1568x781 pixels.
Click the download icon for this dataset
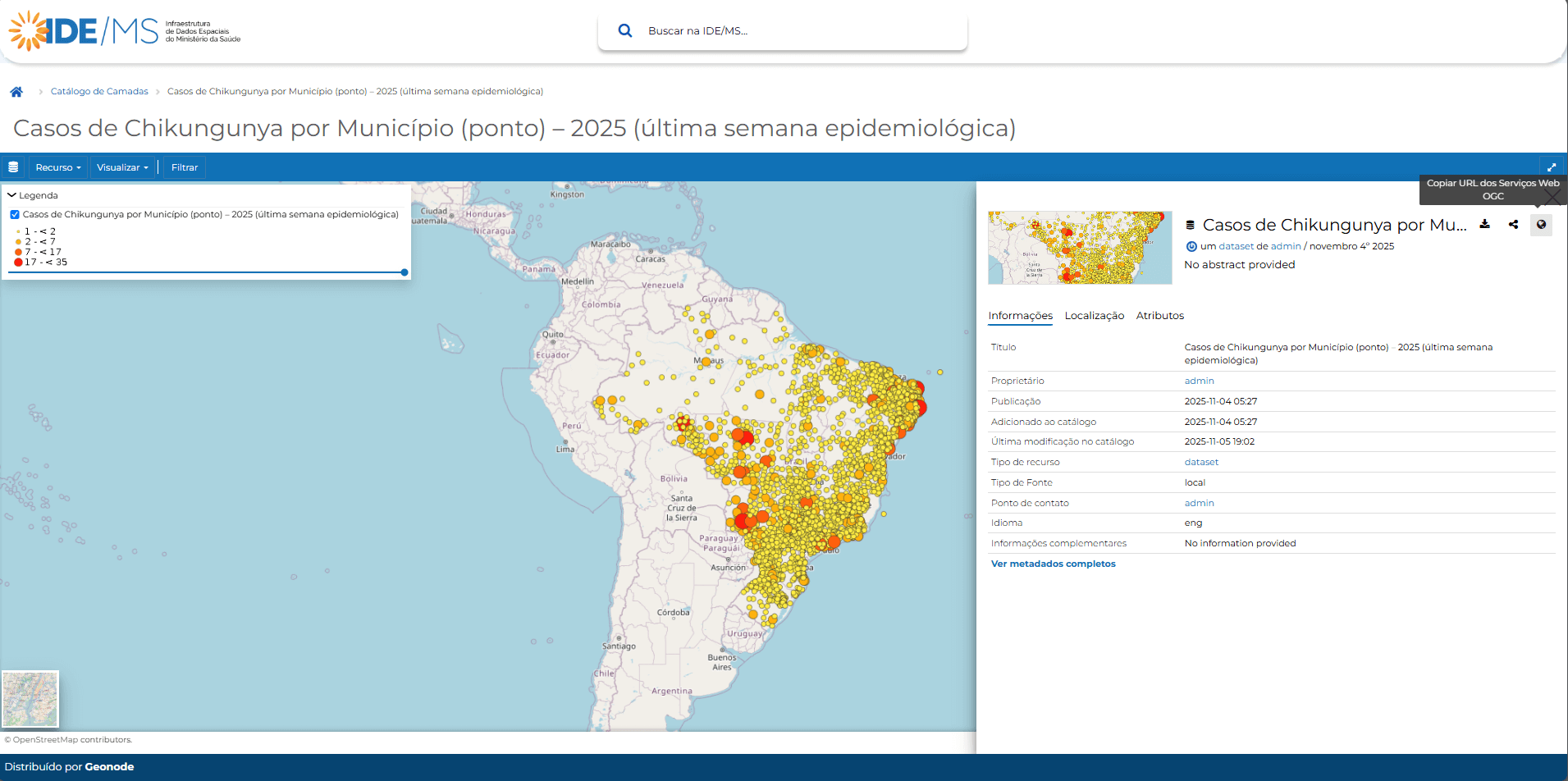click(x=1485, y=224)
